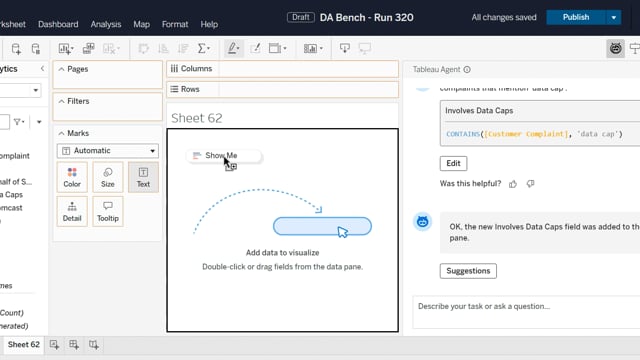This screenshot has height=360, width=640.
Task: Collapse the Pages shelf
Action: [61, 69]
